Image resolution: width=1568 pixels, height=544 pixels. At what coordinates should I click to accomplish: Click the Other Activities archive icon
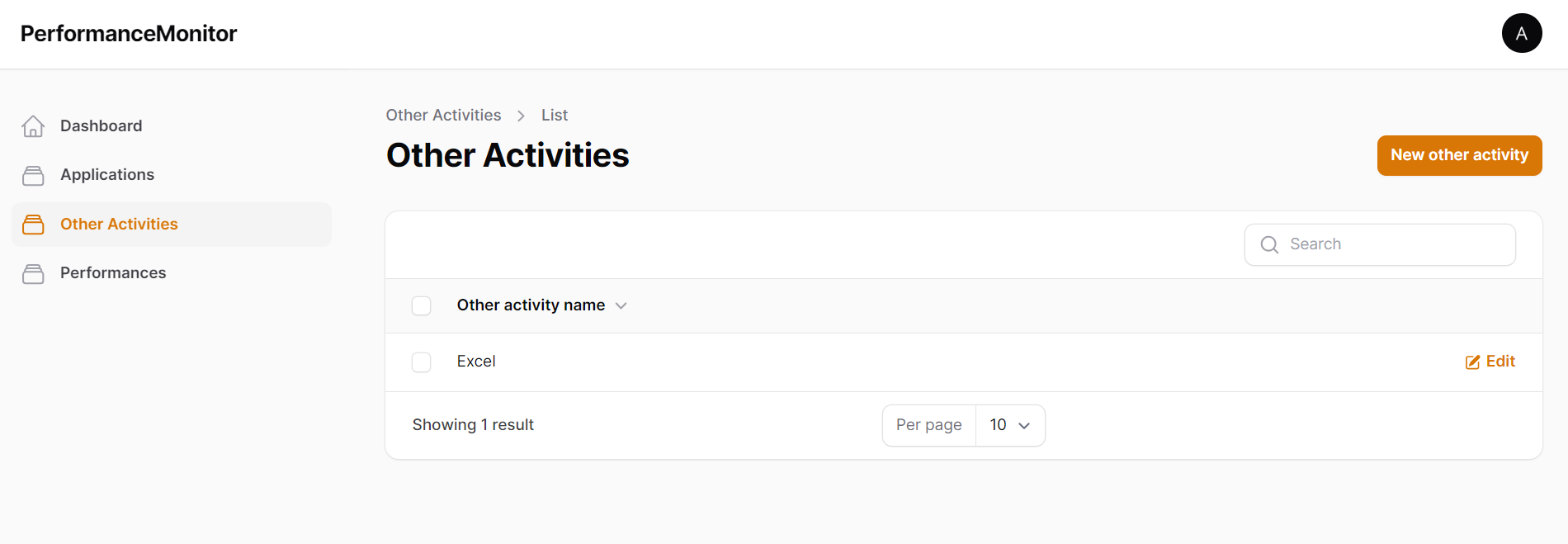33,224
